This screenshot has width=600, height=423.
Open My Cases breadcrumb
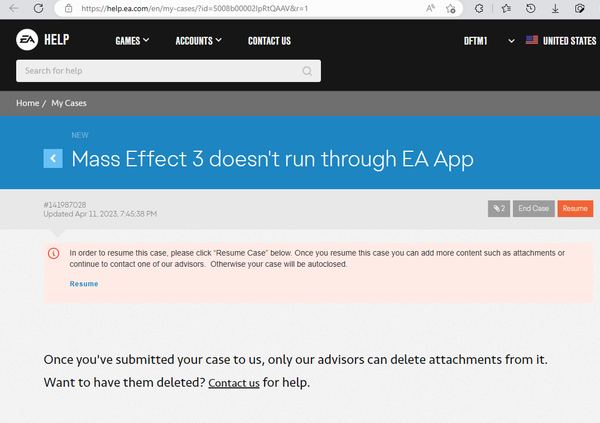pyautogui.click(x=69, y=103)
